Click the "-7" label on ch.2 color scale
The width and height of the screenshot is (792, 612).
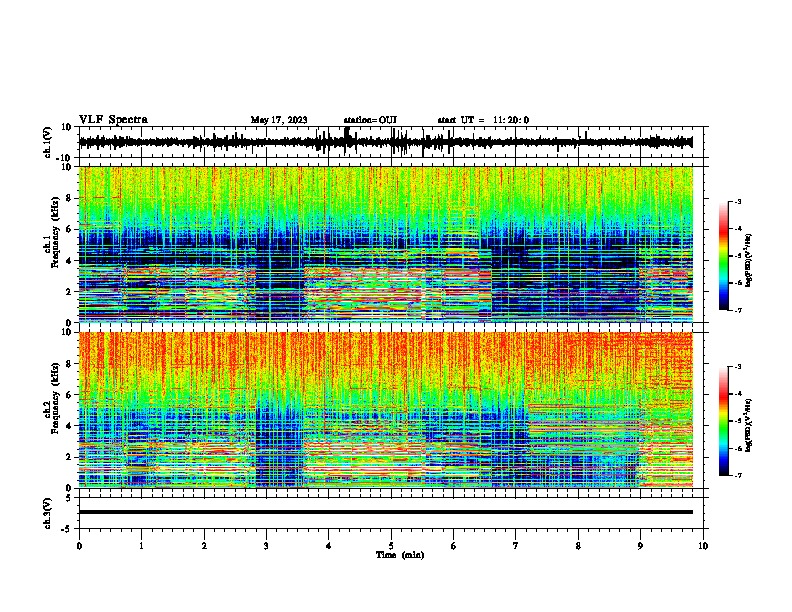coord(738,475)
